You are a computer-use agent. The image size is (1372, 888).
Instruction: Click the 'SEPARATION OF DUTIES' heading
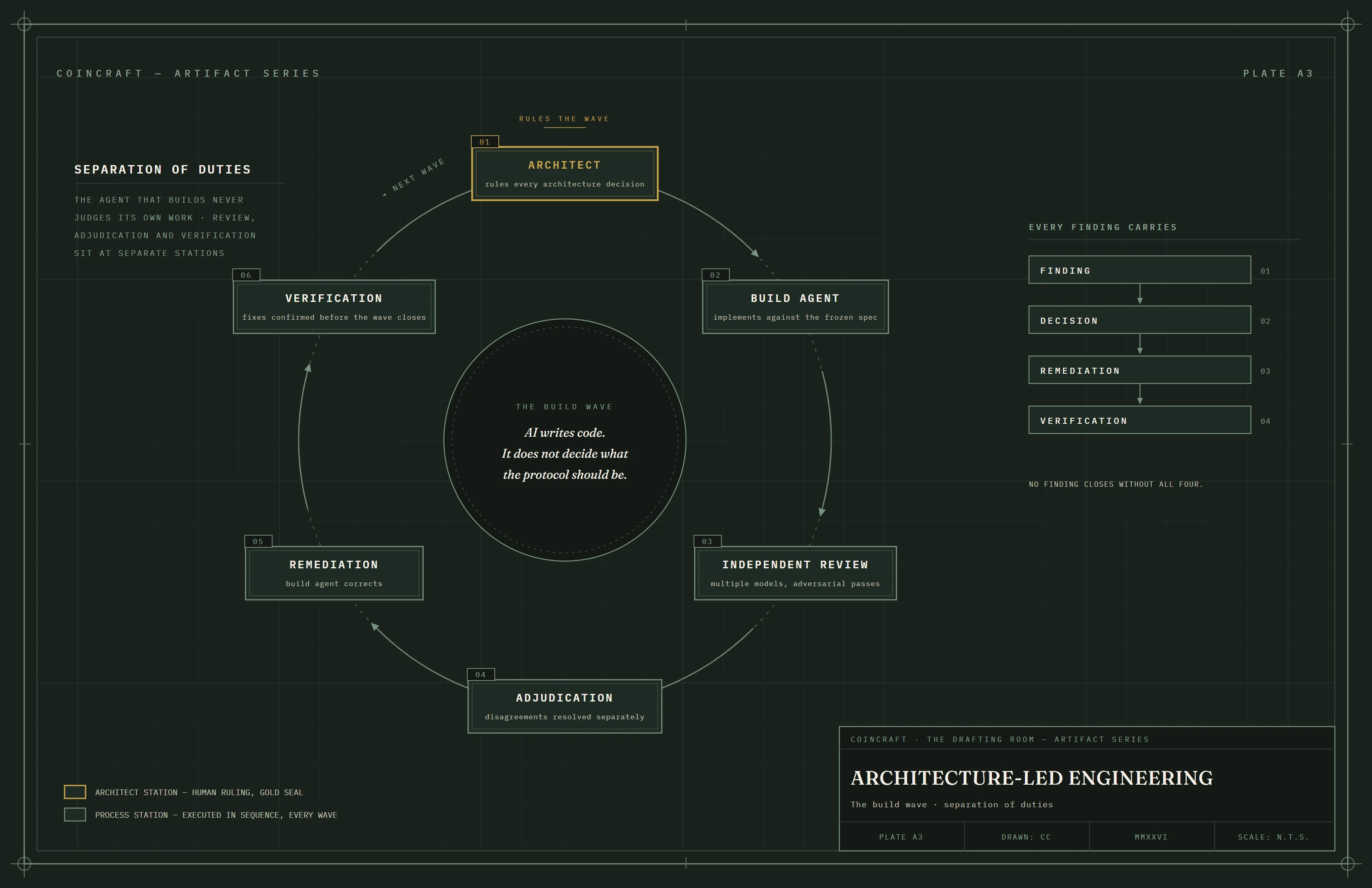(163, 170)
